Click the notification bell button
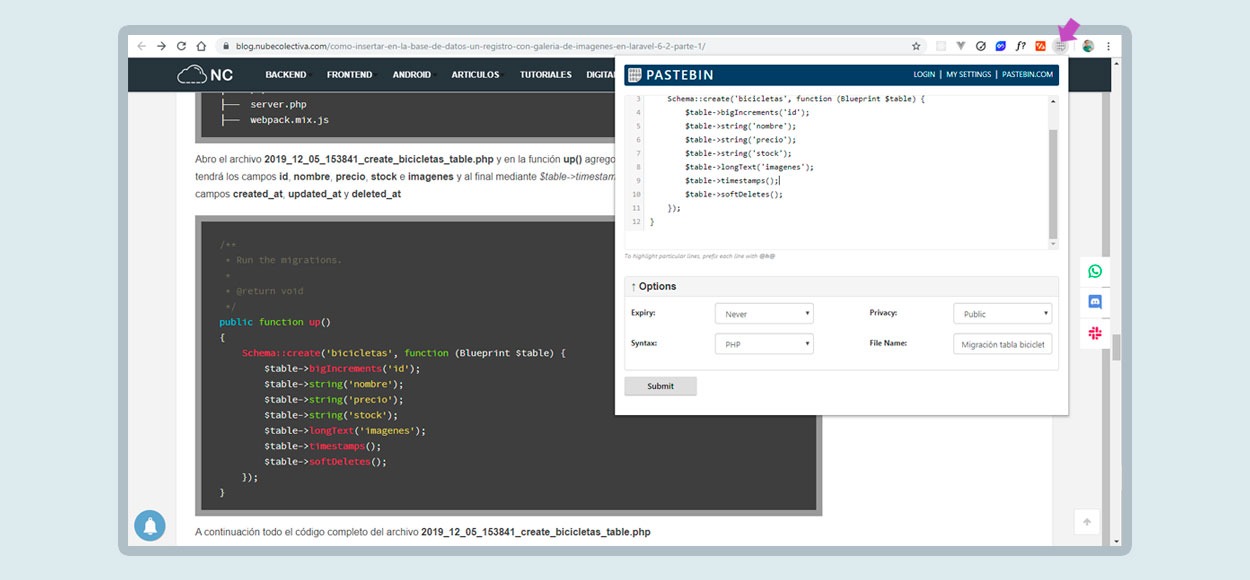Image resolution: width=1250 pixels, height=580 pixels. (150, 526)
